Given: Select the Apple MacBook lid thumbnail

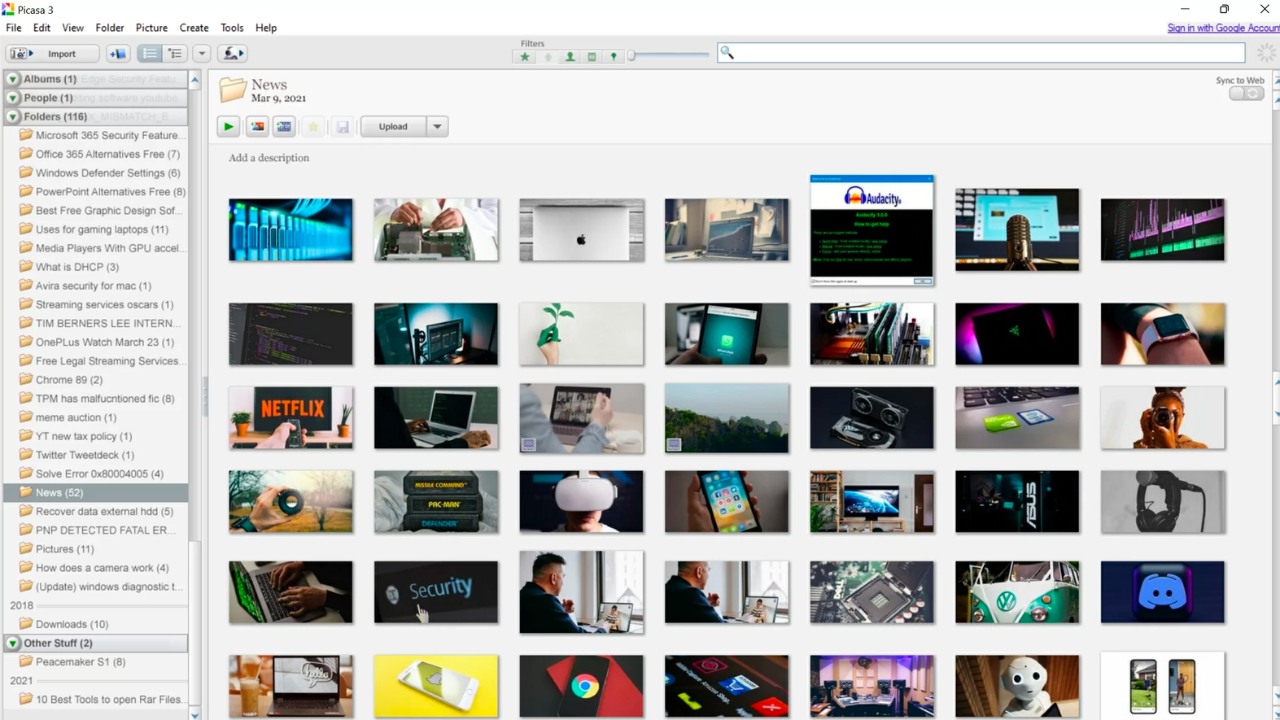Looking at the screenshot, I should [582, 230].
